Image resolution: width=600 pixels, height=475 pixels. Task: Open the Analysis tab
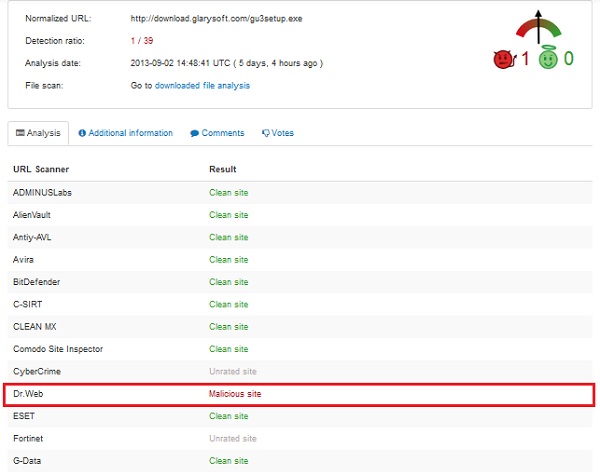pyautogui.click(x=39, y=133)
